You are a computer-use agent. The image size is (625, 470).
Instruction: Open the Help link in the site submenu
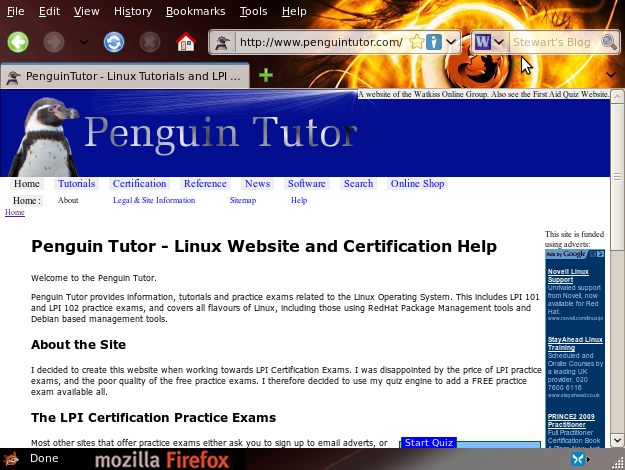tap(299, 201)
